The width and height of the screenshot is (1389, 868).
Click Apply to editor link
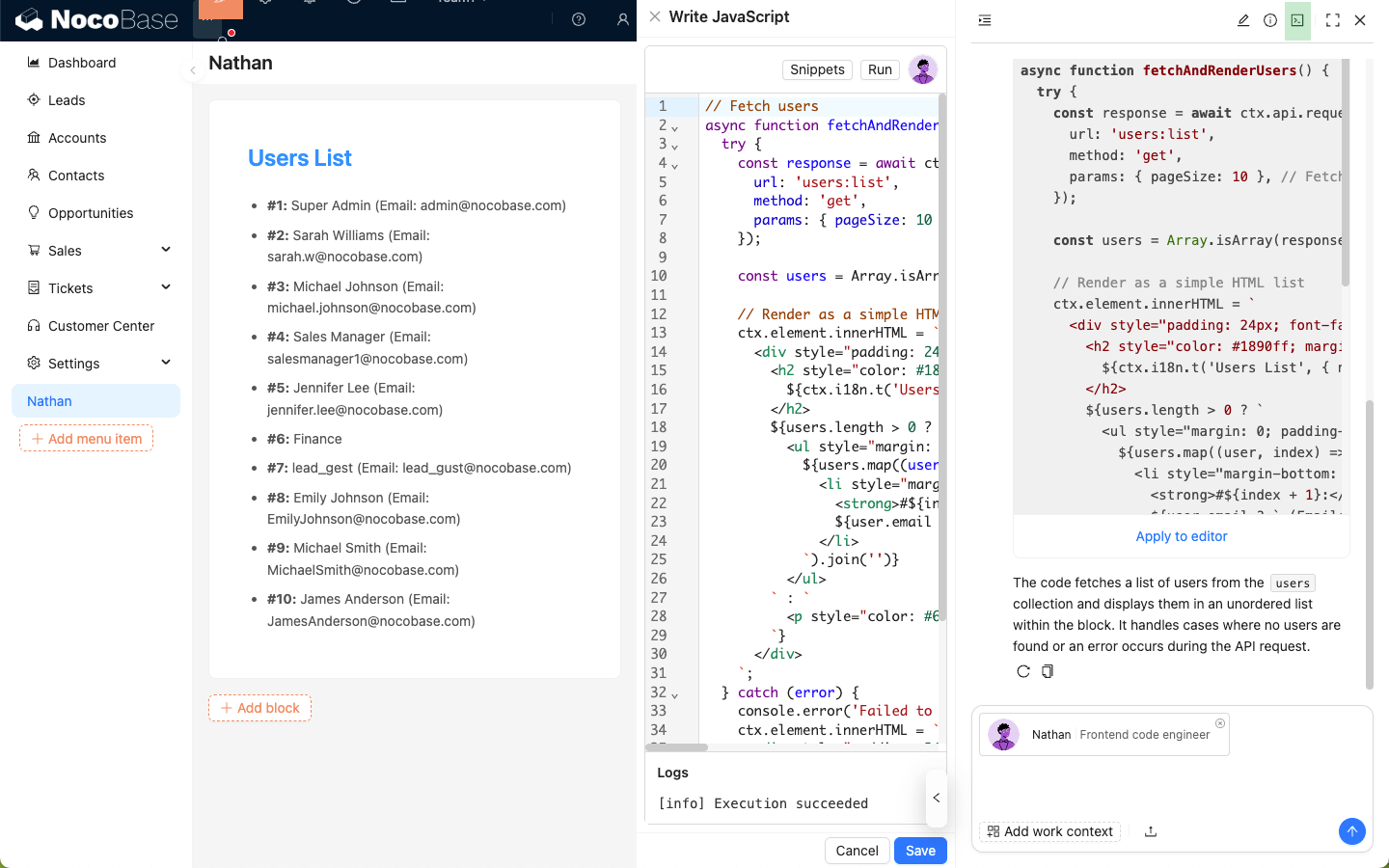point(1181,536)
